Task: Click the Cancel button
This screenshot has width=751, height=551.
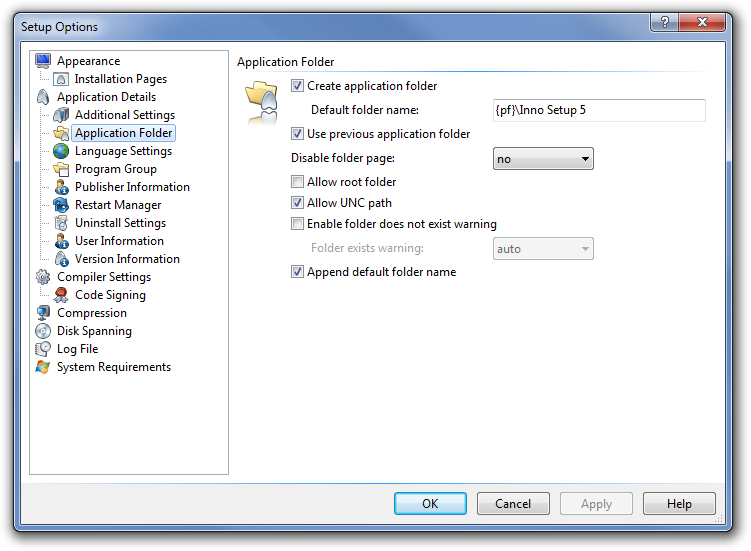Action: [x=513, y=503]
